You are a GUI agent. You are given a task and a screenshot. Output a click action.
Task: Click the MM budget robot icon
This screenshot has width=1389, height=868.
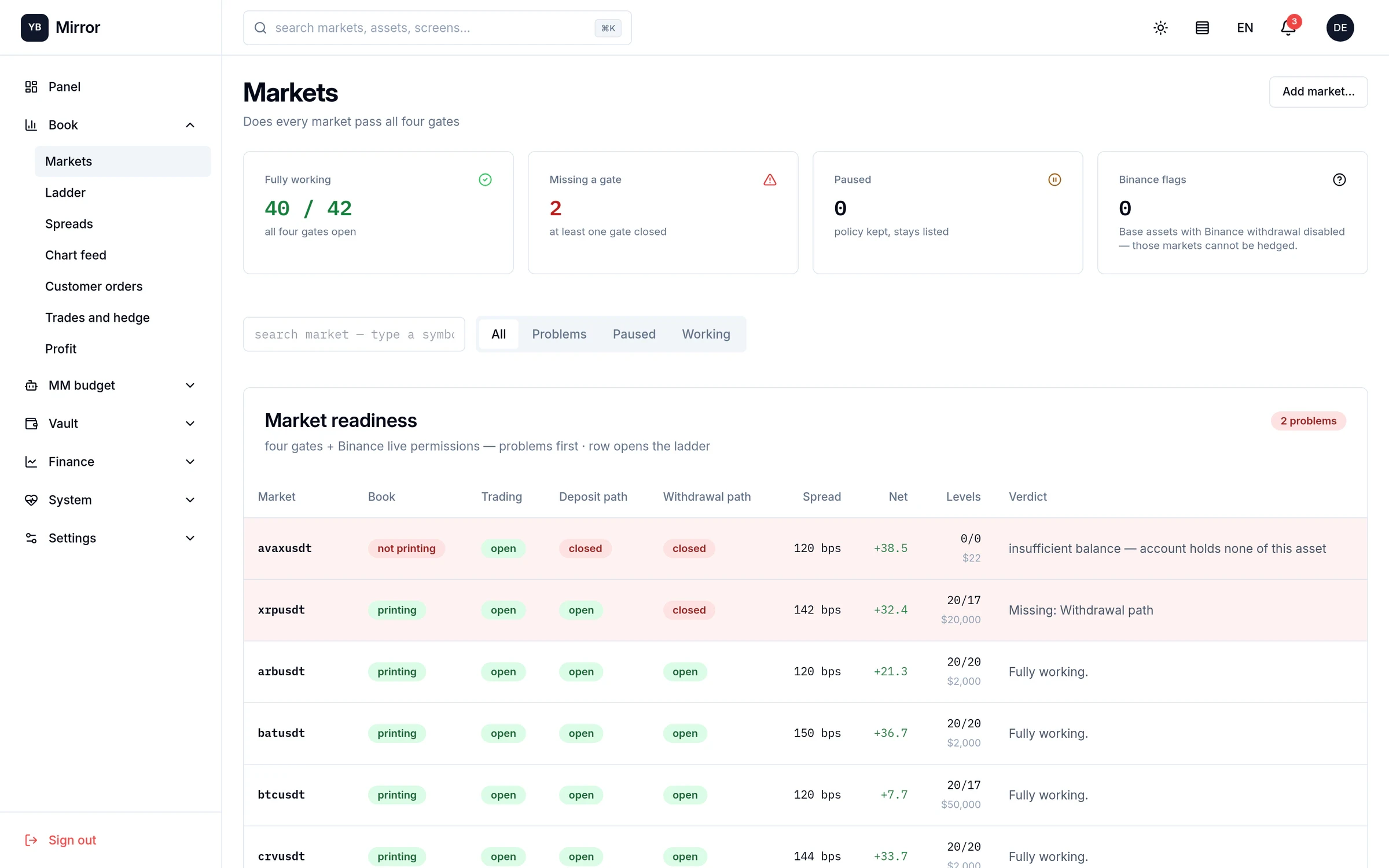tap(31, 385)
